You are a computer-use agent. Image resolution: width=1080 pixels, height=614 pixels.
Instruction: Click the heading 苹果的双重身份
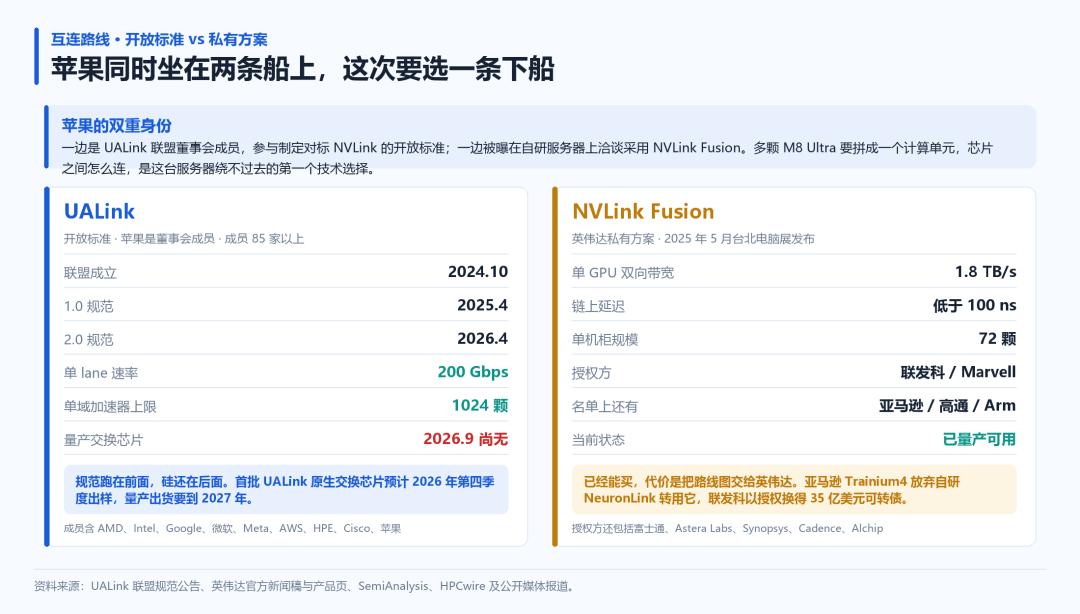pyautogui.click(x=116, y=125)
